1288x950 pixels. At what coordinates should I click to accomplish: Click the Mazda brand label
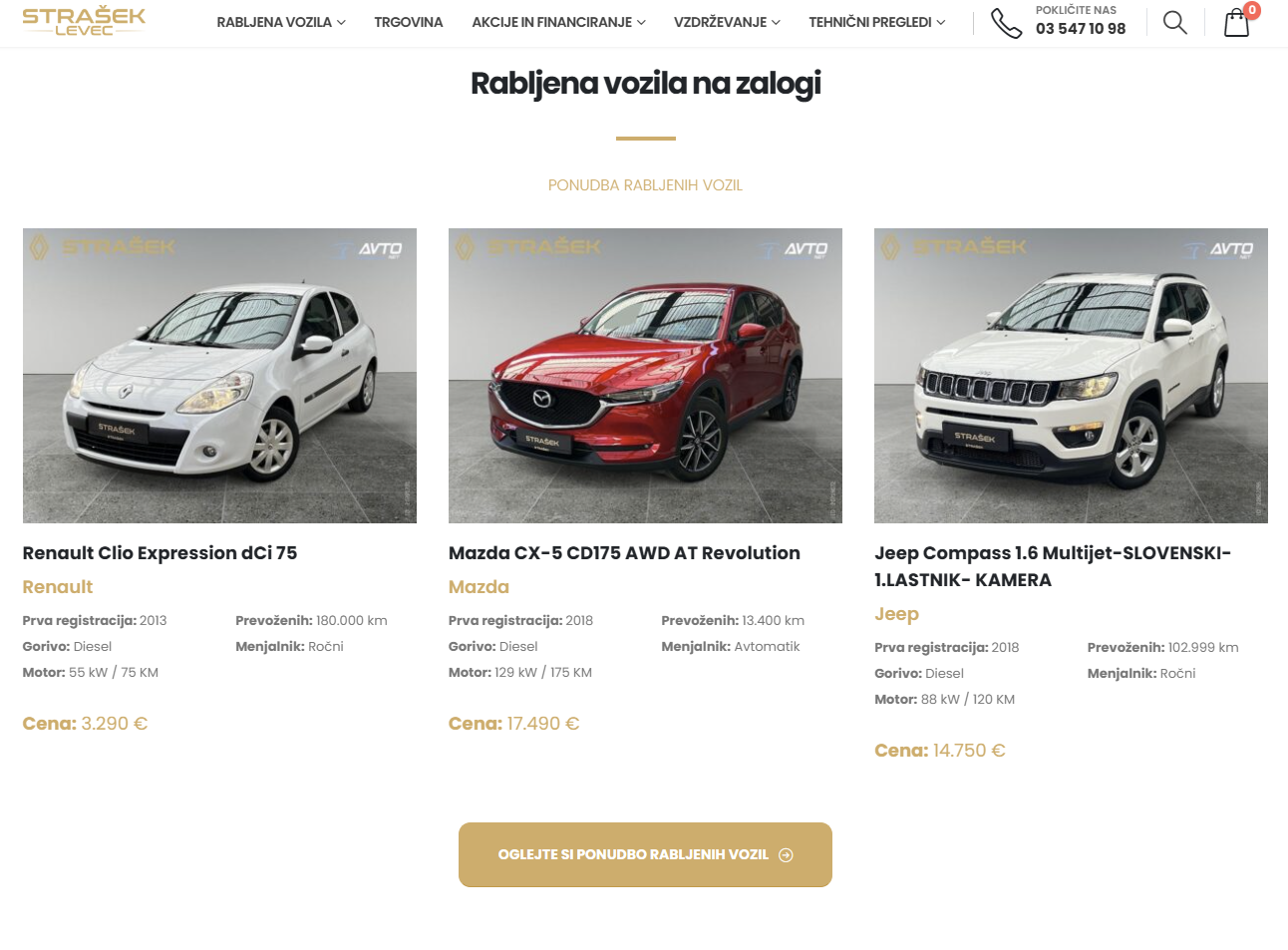(479, 587)
